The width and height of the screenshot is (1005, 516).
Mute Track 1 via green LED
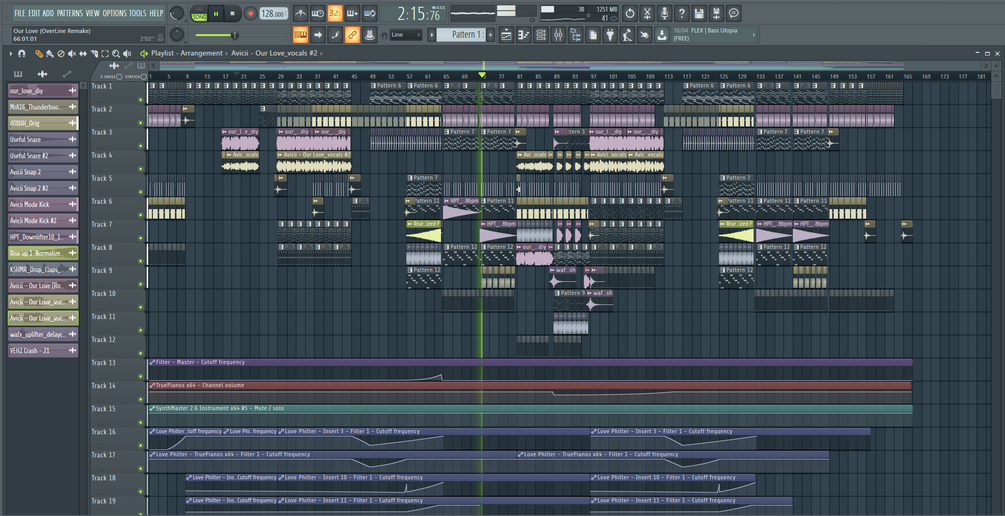pyautogui.click(x=140, y=99)
